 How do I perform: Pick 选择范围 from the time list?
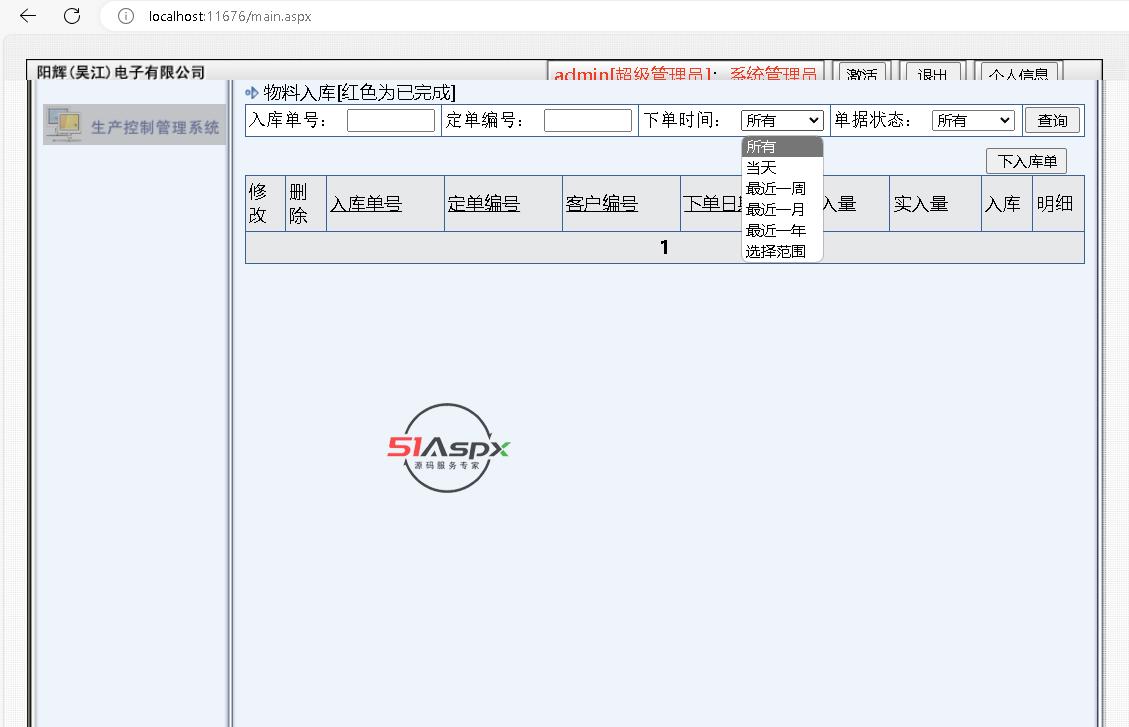click(782, 251)
